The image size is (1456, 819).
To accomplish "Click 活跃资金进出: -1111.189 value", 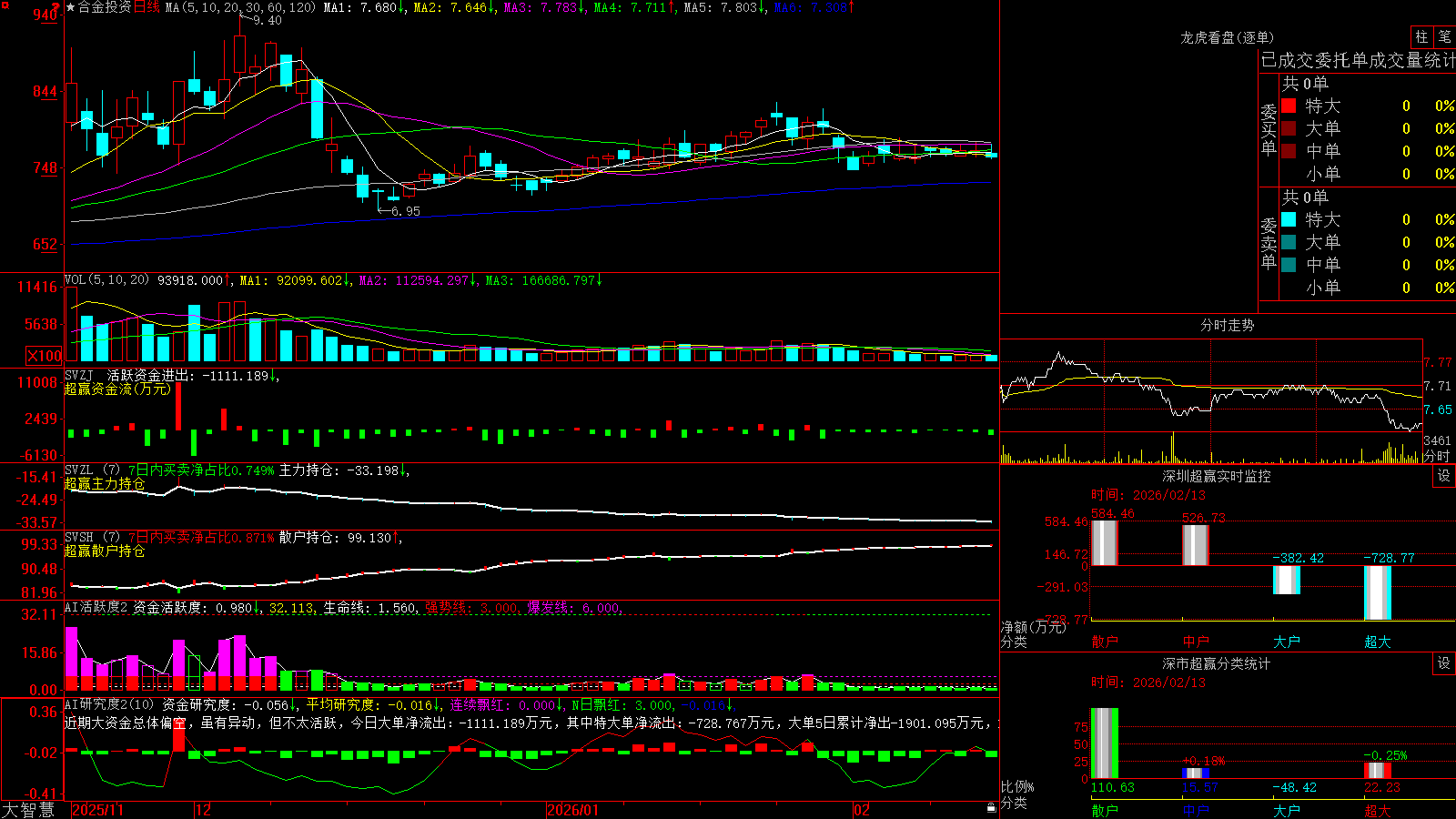I will pyautogui.click(x=193, y=375).
